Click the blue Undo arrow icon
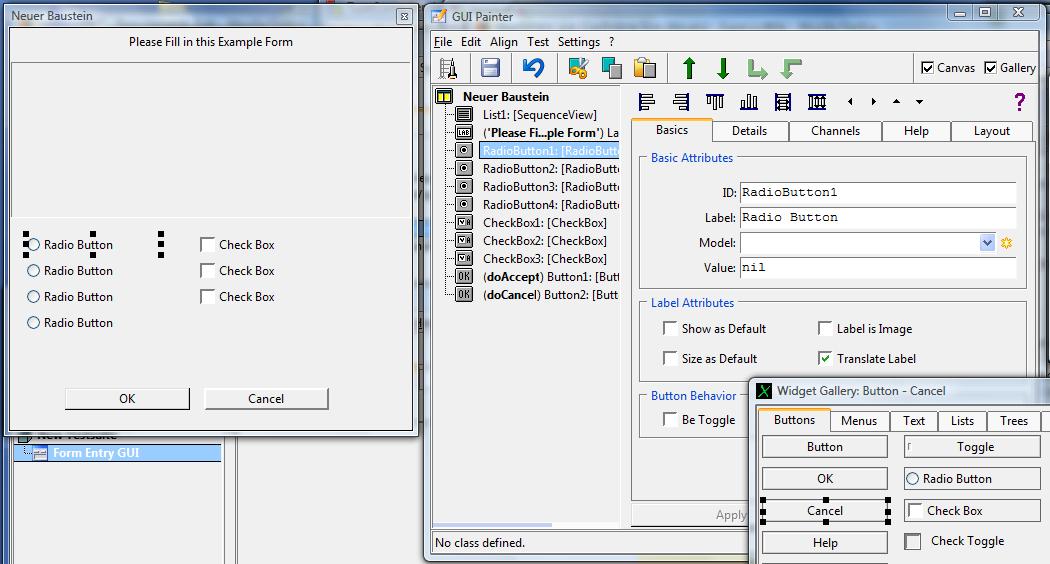 [533, 68]
